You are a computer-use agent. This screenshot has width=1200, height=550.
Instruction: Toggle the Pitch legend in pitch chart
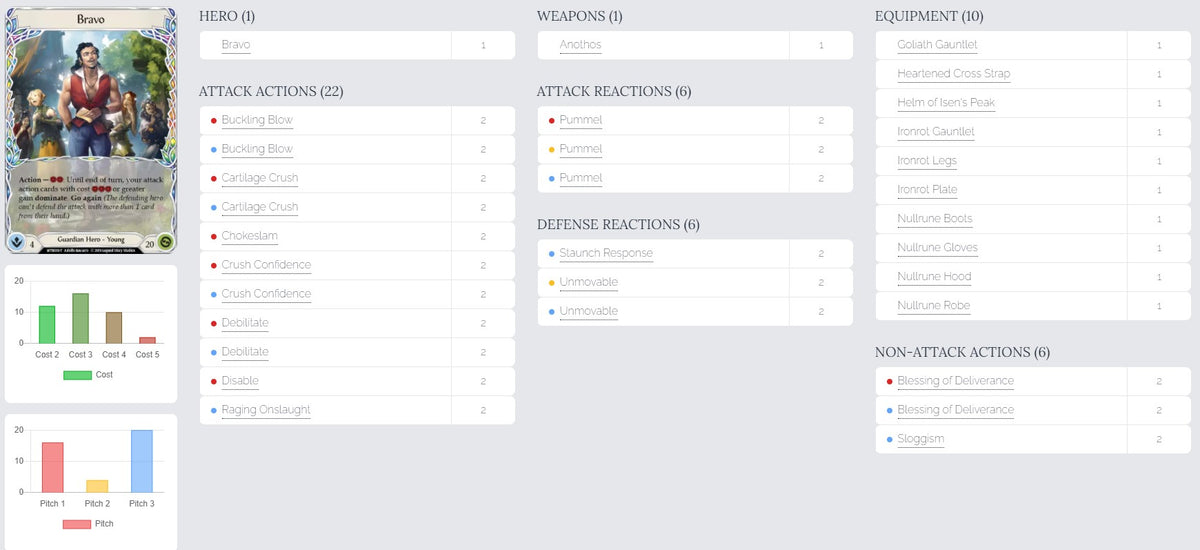pyautogui.click(x=89, y=524)
